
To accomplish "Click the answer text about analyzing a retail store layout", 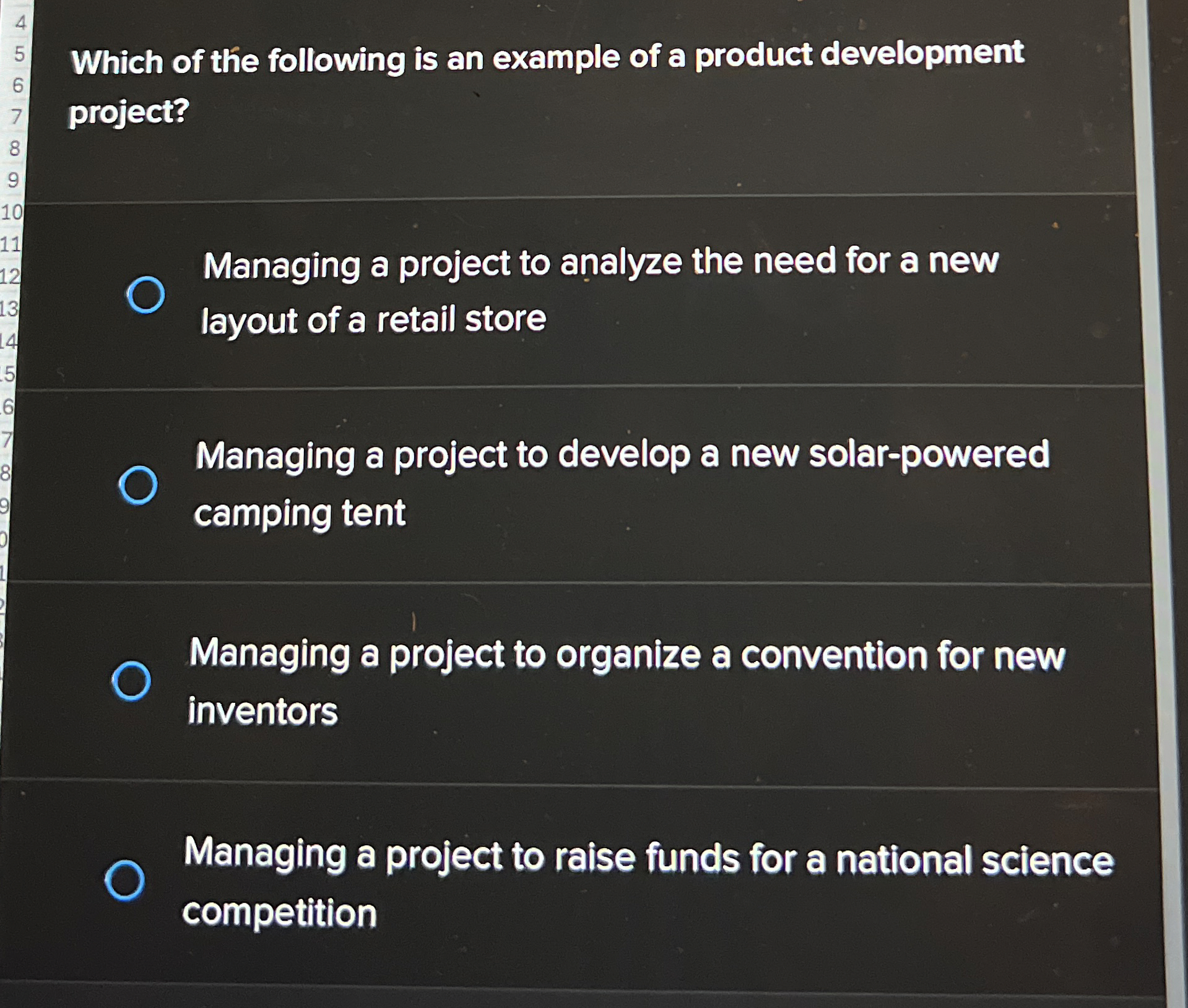I will click(599, 291).
